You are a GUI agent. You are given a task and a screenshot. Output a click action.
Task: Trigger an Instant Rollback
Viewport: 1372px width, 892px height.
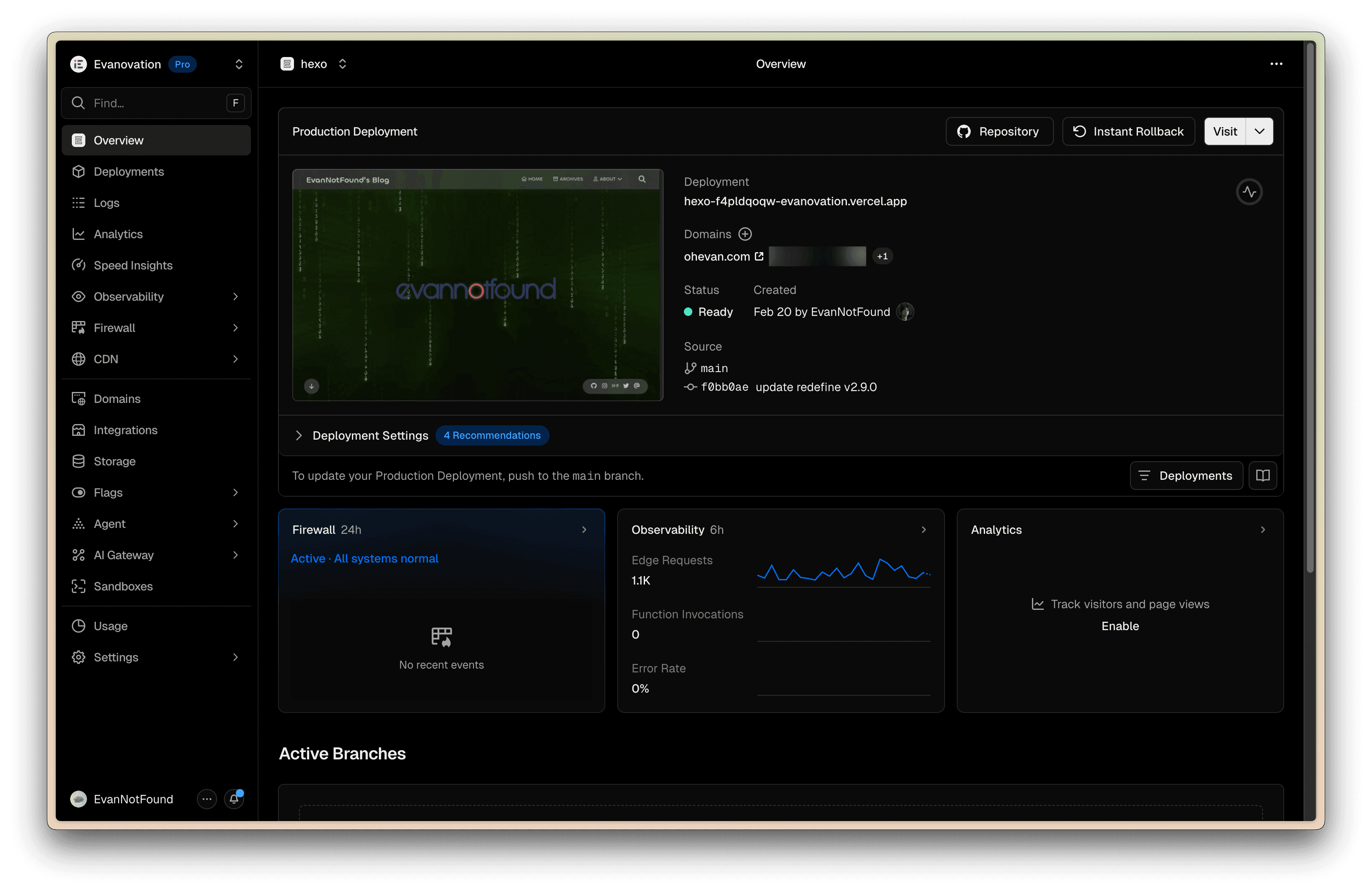[x=1128, y=131]
